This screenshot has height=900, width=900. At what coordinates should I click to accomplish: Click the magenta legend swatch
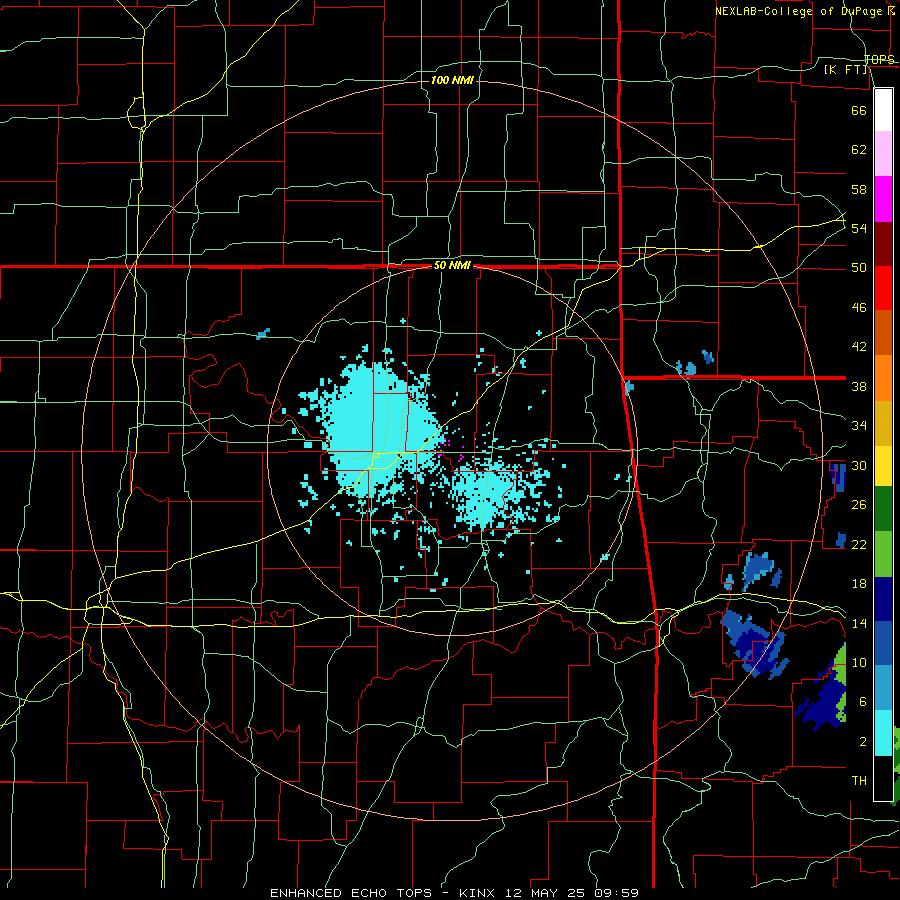pyautogui.click(x=883, y=199)
